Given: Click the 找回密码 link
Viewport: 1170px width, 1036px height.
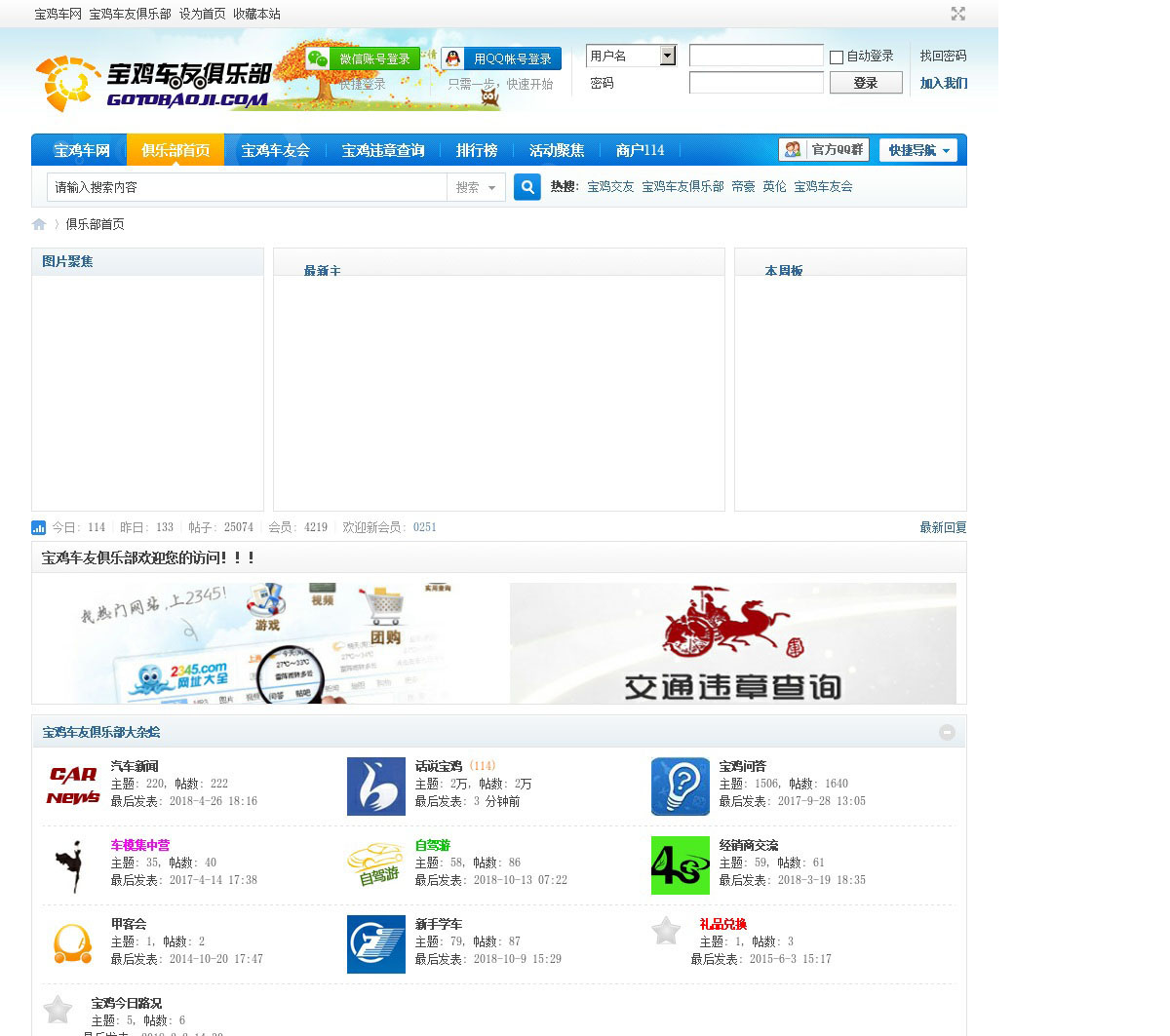Looking at the screenshot, I should (943, 56).
